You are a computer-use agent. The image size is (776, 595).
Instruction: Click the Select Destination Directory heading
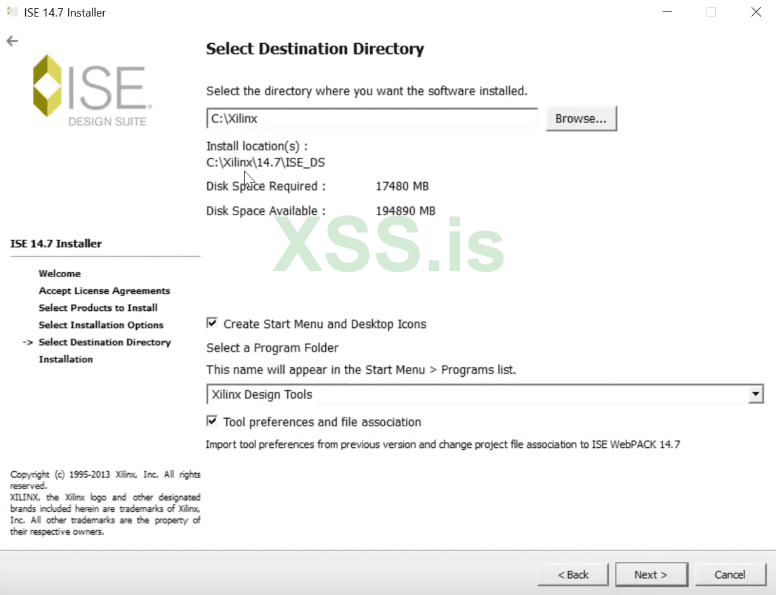point(315,49)
